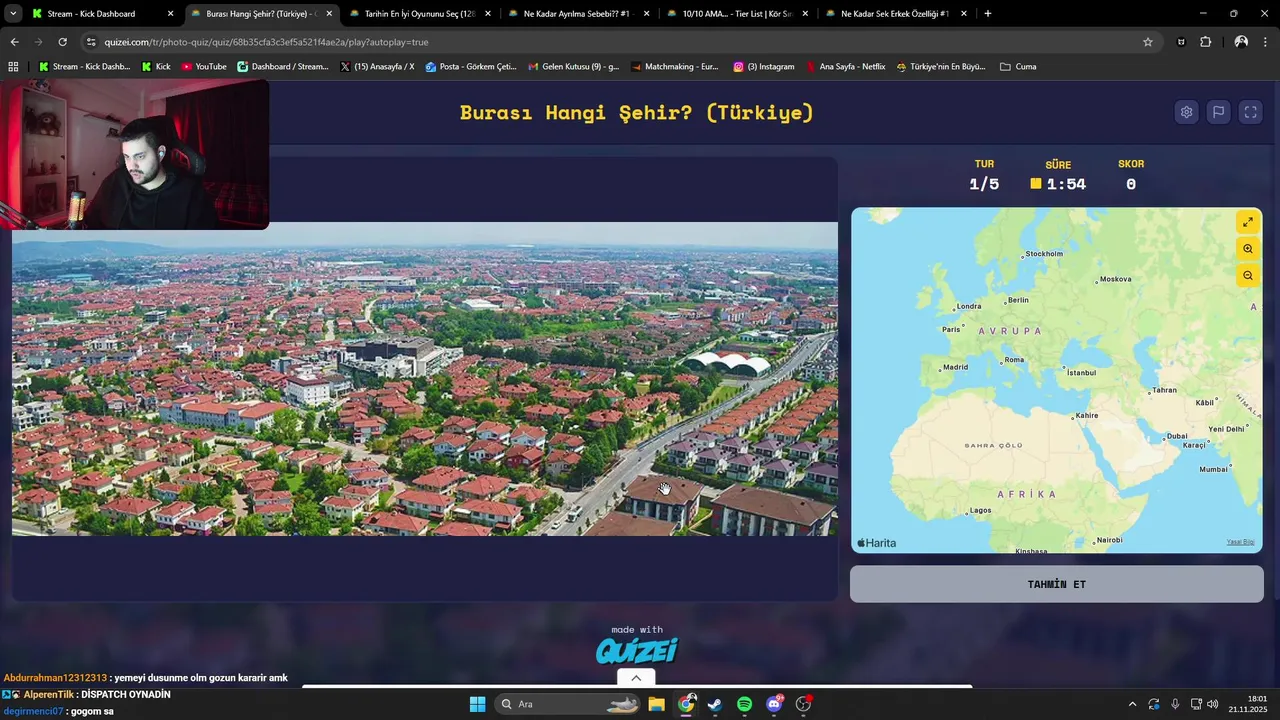Open the Gelen Kutusu bookmark
The height and width of the screenshot is (720, 1280).
click(x=573, y=67)
